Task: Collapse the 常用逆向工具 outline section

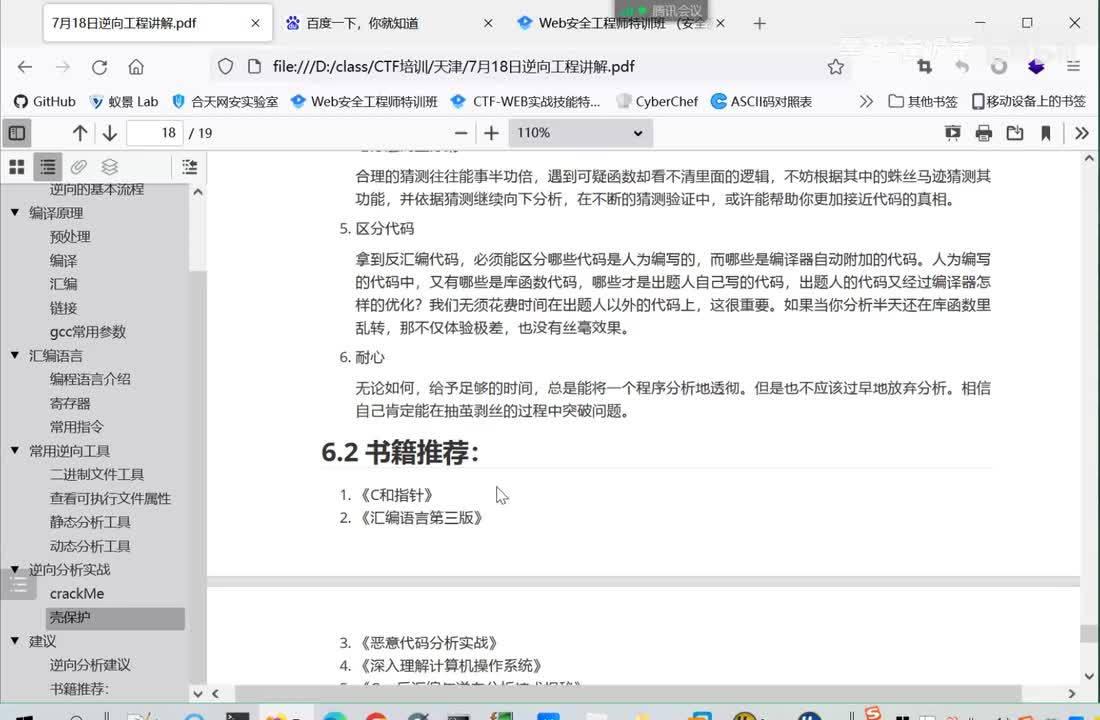Action: click(15, 450)
